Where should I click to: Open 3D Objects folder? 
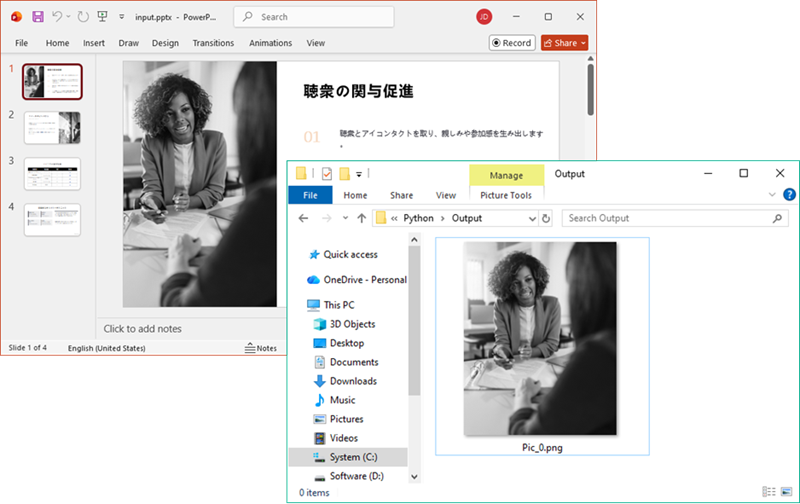(344, 324)
